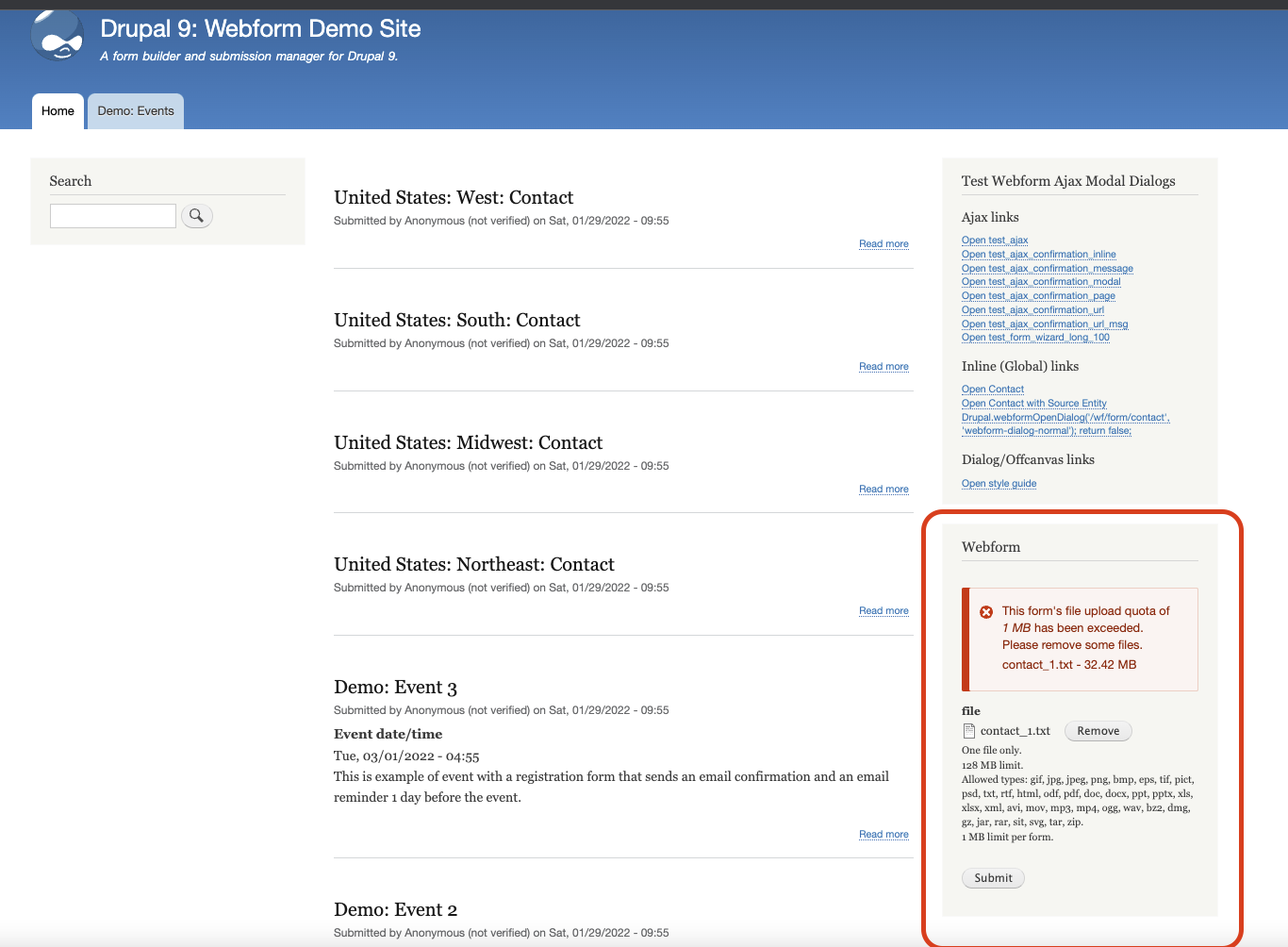Viewport: 1288px width, 947px height.
Task: Open the Home tab
Action: pyautogui.click(x=58, y=111)
